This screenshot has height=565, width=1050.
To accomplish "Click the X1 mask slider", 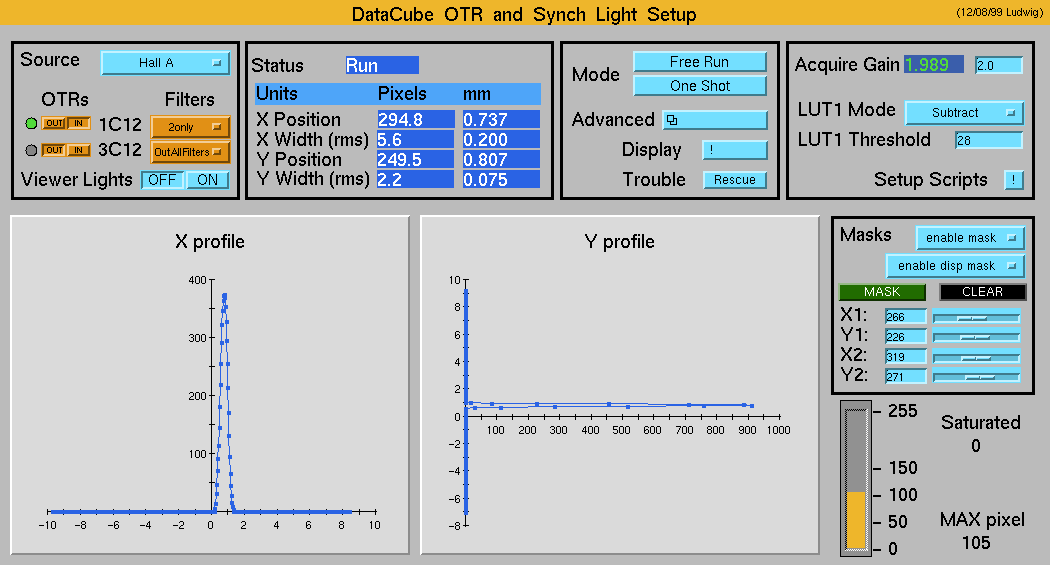I will point(975,317).
